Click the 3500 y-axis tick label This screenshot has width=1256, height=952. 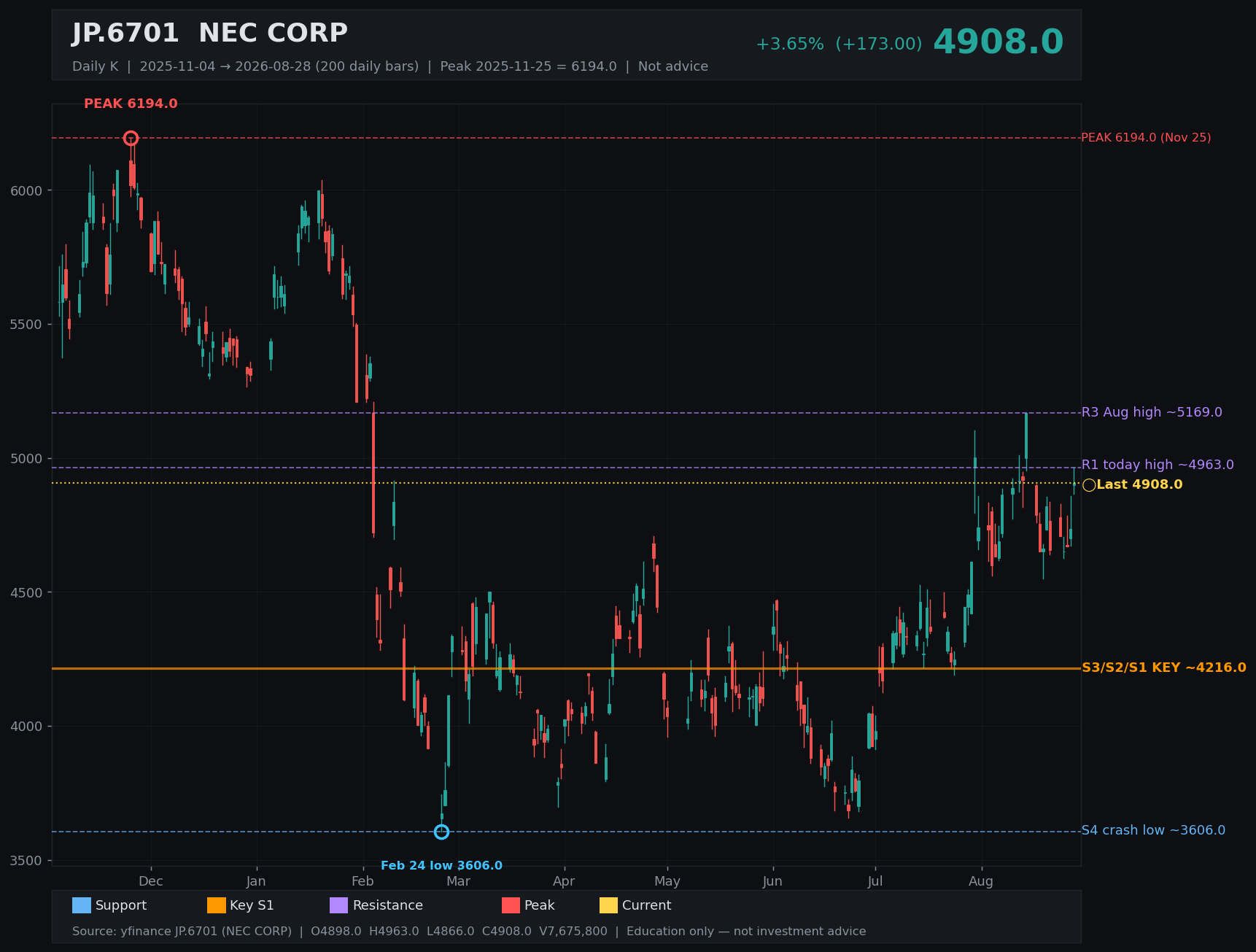26,861
